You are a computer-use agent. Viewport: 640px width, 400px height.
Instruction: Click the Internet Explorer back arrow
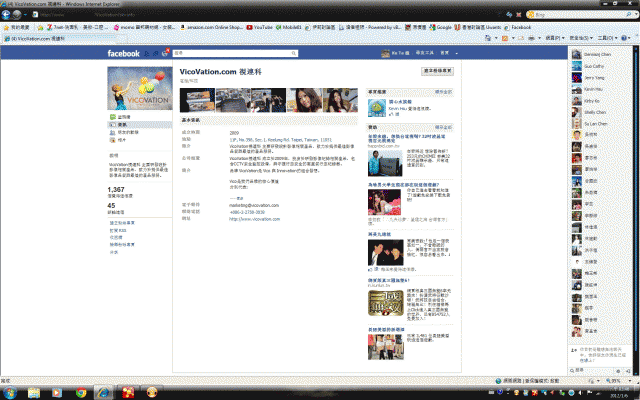coord(6,15)
